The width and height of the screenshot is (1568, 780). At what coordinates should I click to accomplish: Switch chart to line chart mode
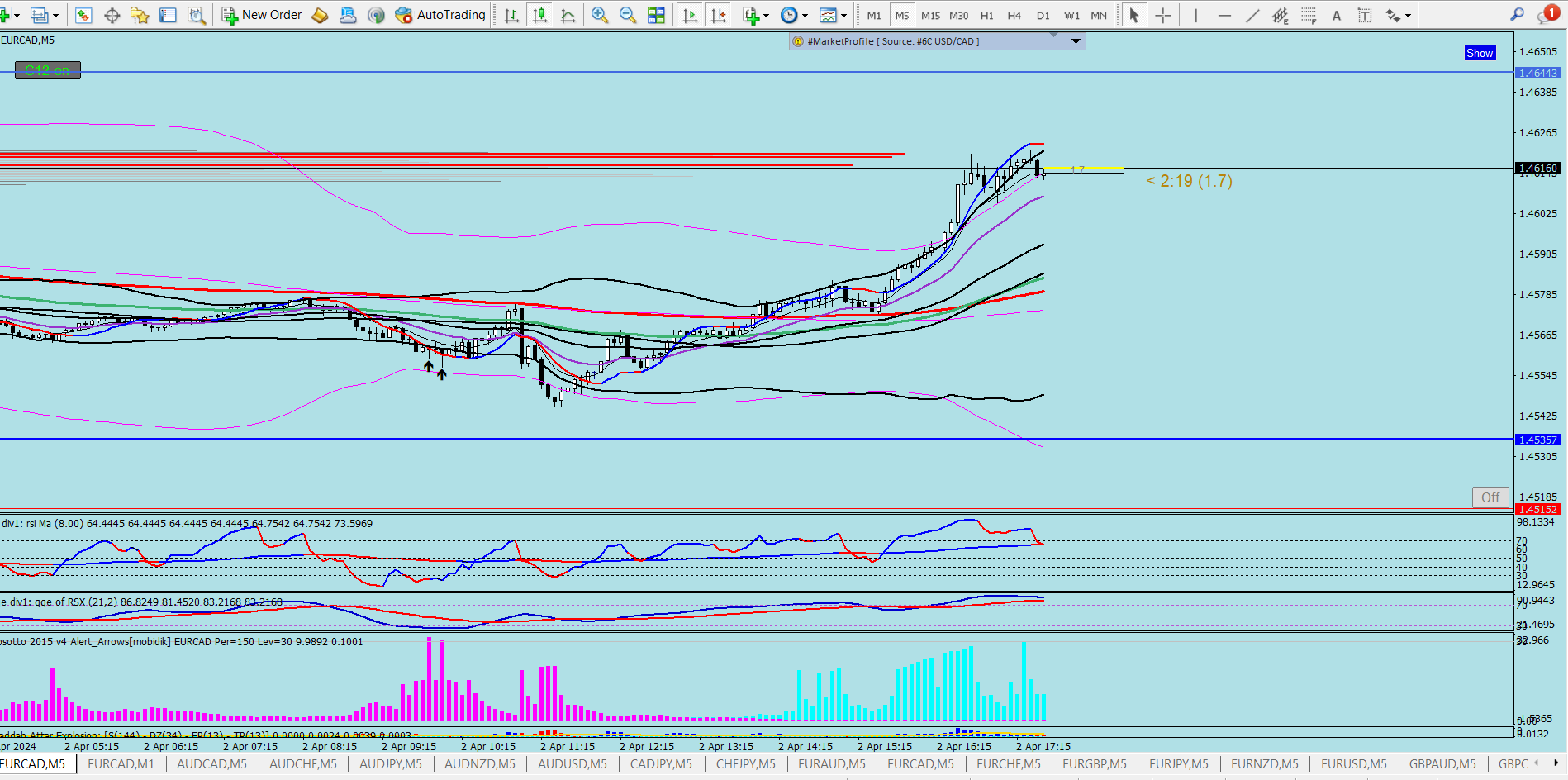coord(568,15)
